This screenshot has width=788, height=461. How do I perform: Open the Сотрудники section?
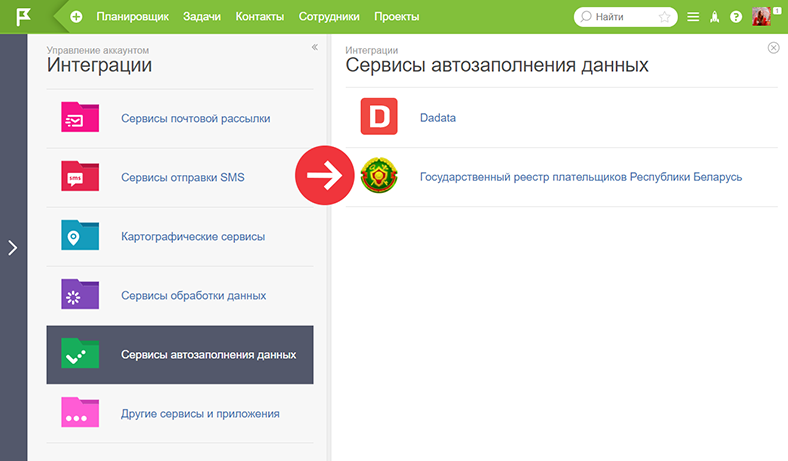tap(329, 17)
